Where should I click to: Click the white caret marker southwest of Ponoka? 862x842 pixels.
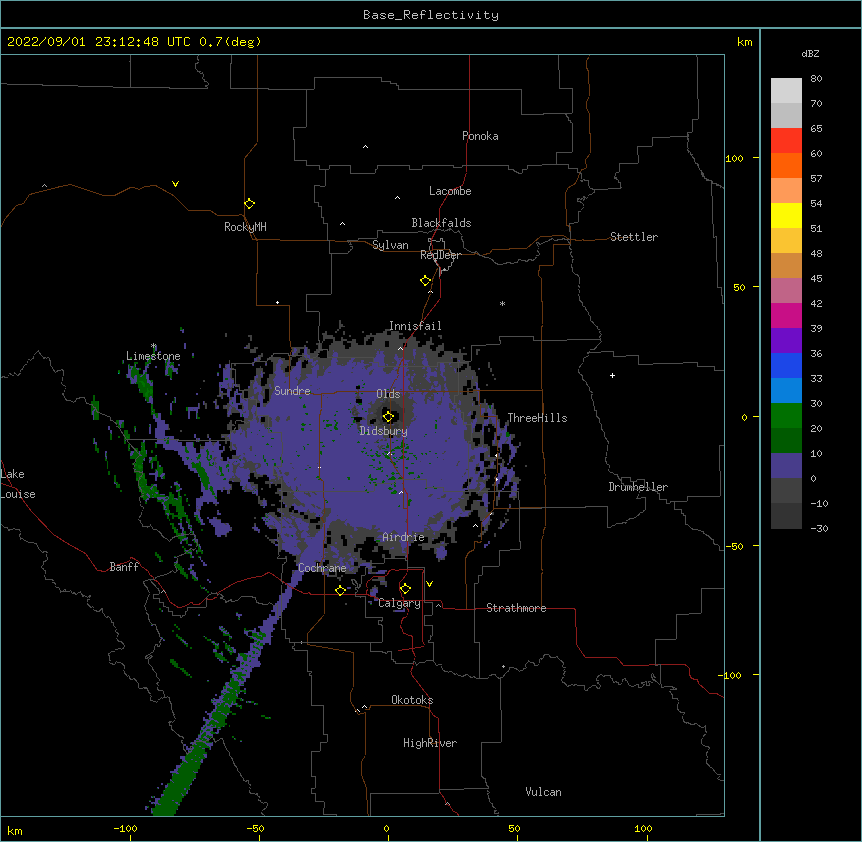[x=366, y=147]
